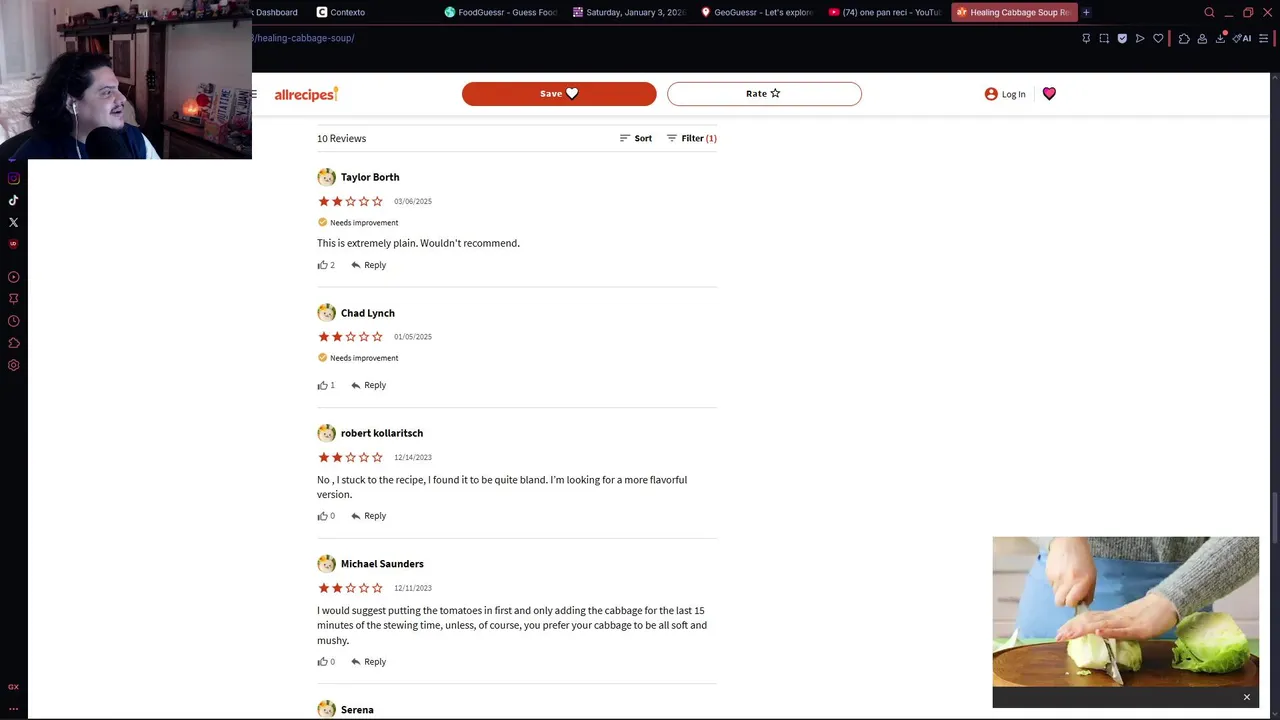Open the Filter (1) dropdown
The width and height of the screenshot is (1280, 720).
pos(691,138)
